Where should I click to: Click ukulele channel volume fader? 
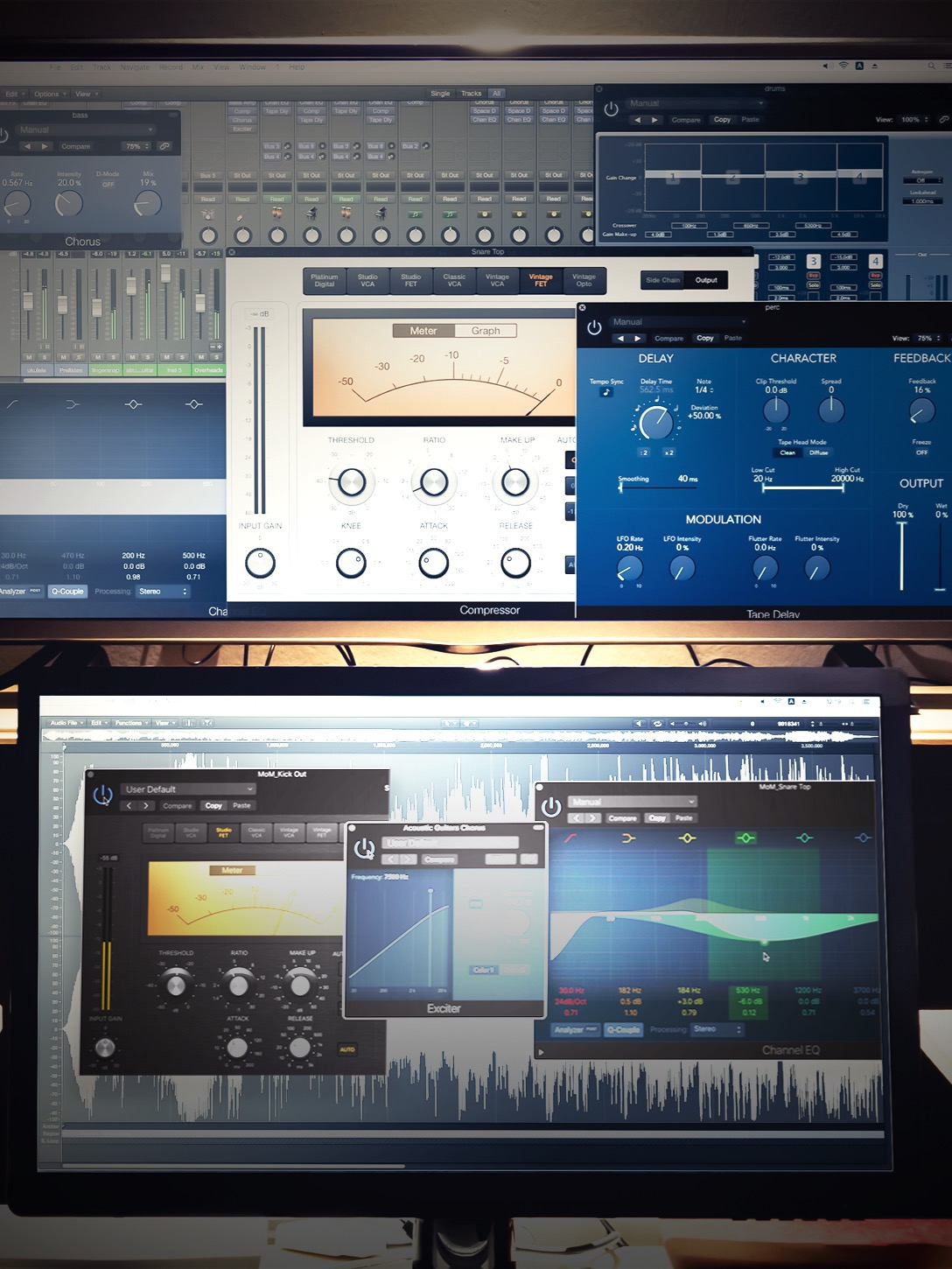point(28,300)
